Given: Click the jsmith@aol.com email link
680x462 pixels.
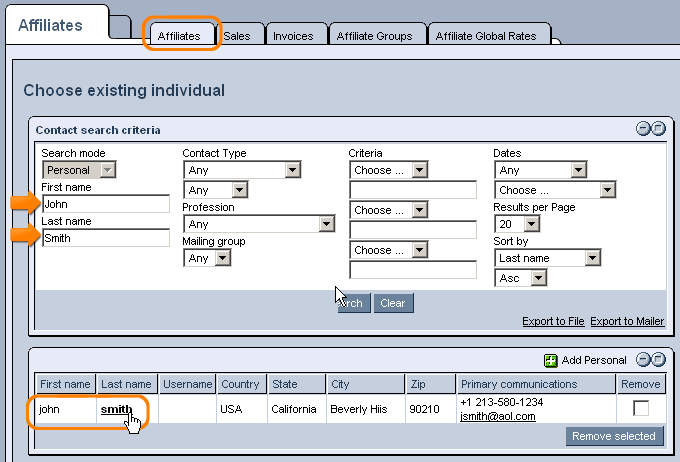Looking at the screenshot, I should [x=493, y=417].
